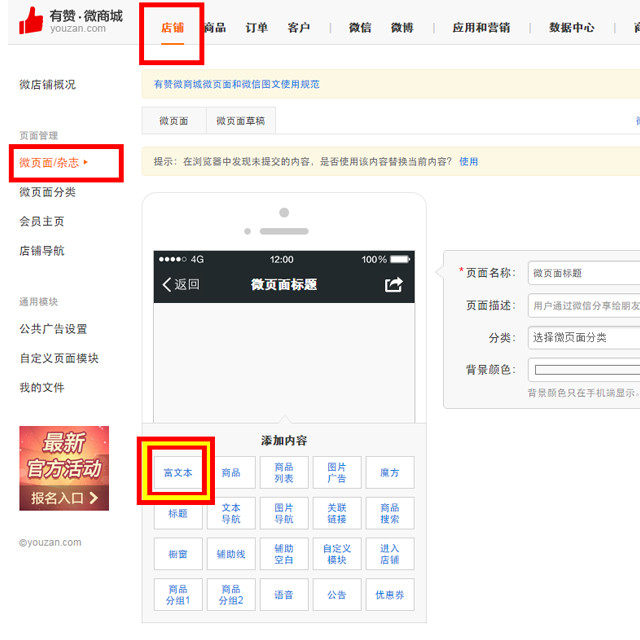This screenshot has width=640, height=640.
Task: Add a 图片导航 module
Action: click(284, 513)
